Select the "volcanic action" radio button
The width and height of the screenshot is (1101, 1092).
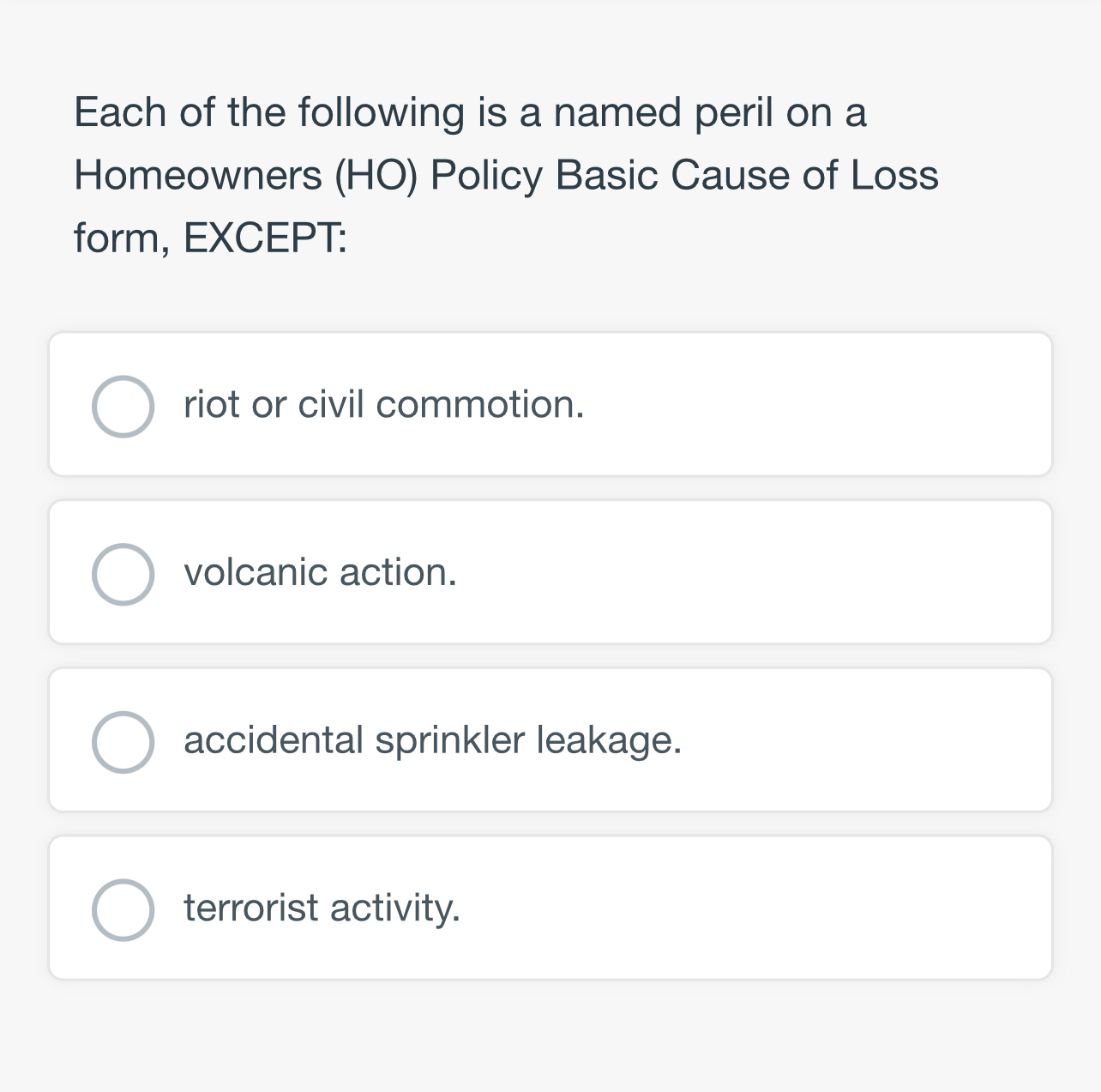123,573
